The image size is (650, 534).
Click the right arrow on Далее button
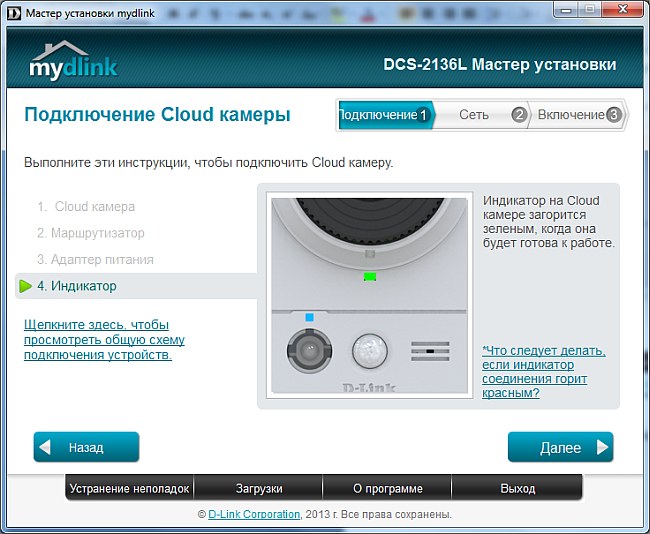601,448
